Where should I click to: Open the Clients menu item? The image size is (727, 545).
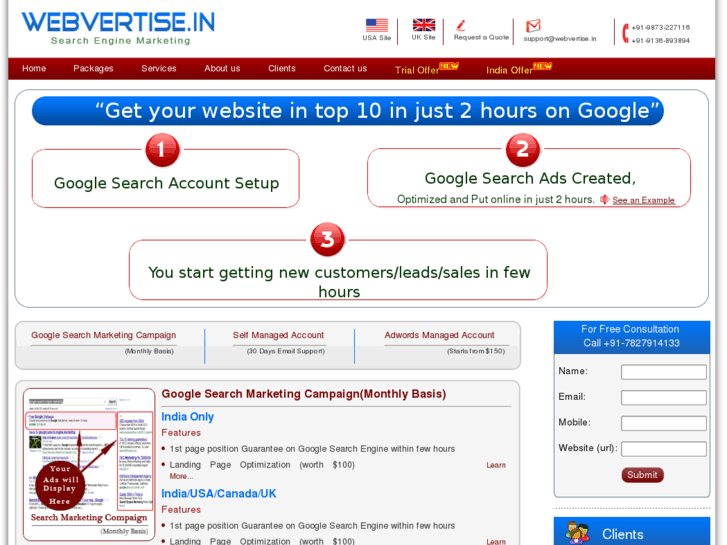click(281, 68)
